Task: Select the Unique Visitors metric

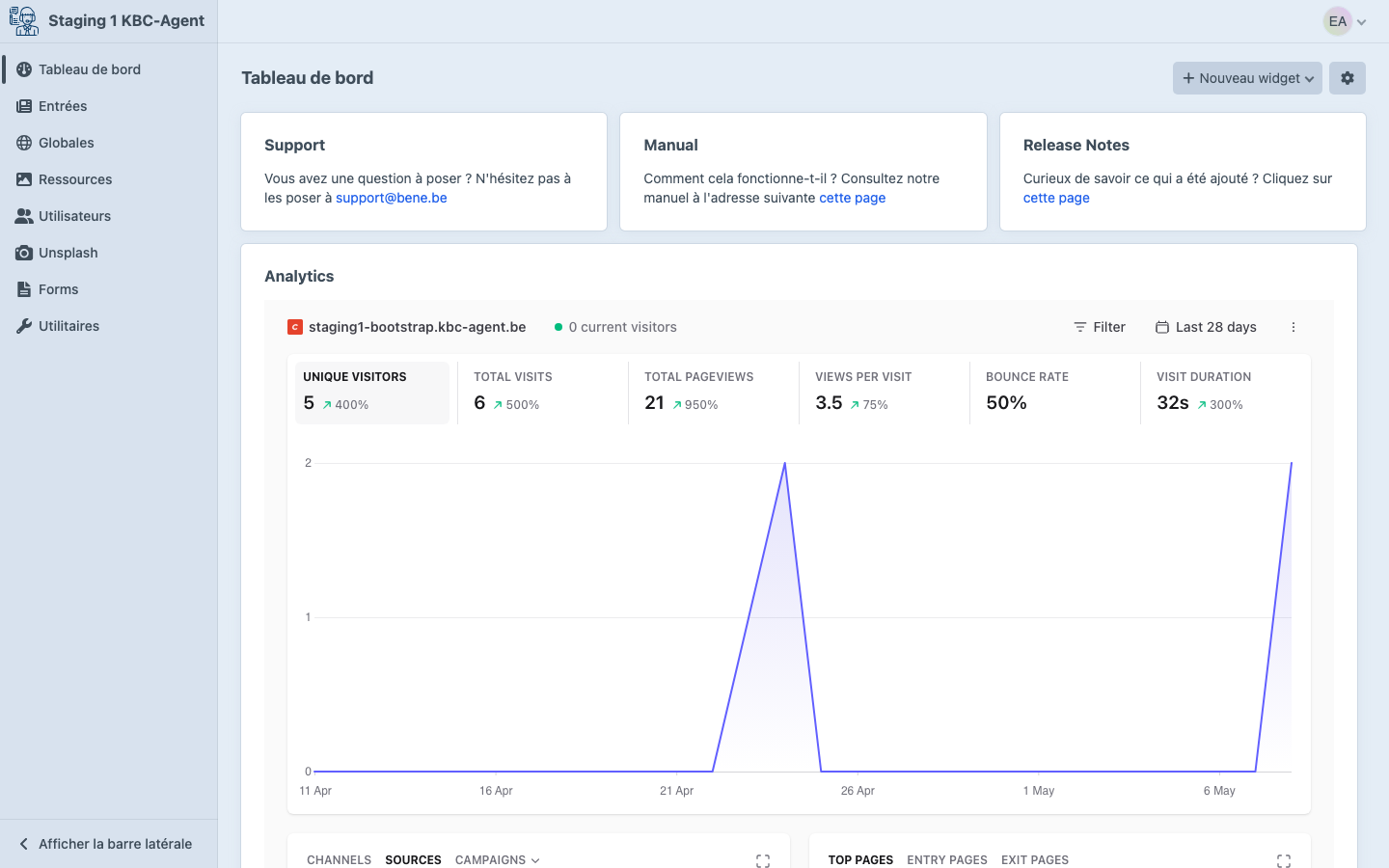Action: pos(372,393)
